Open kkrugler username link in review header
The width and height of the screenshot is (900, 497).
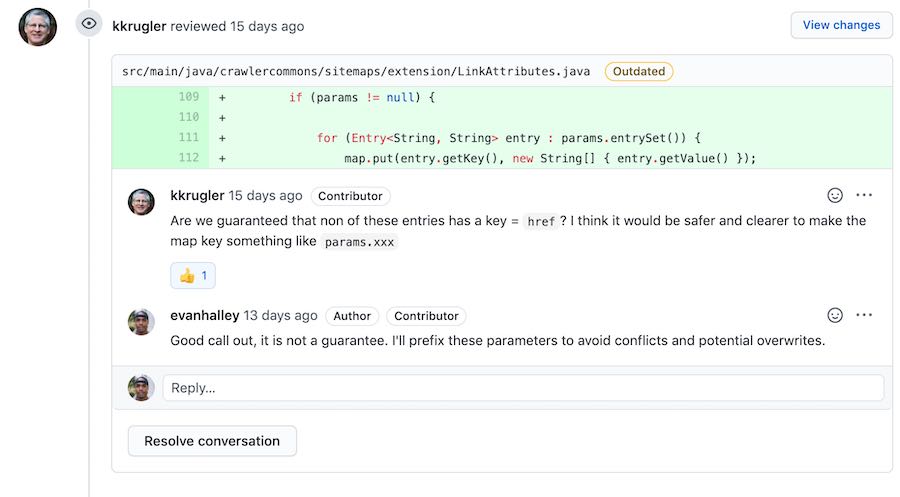139,26
